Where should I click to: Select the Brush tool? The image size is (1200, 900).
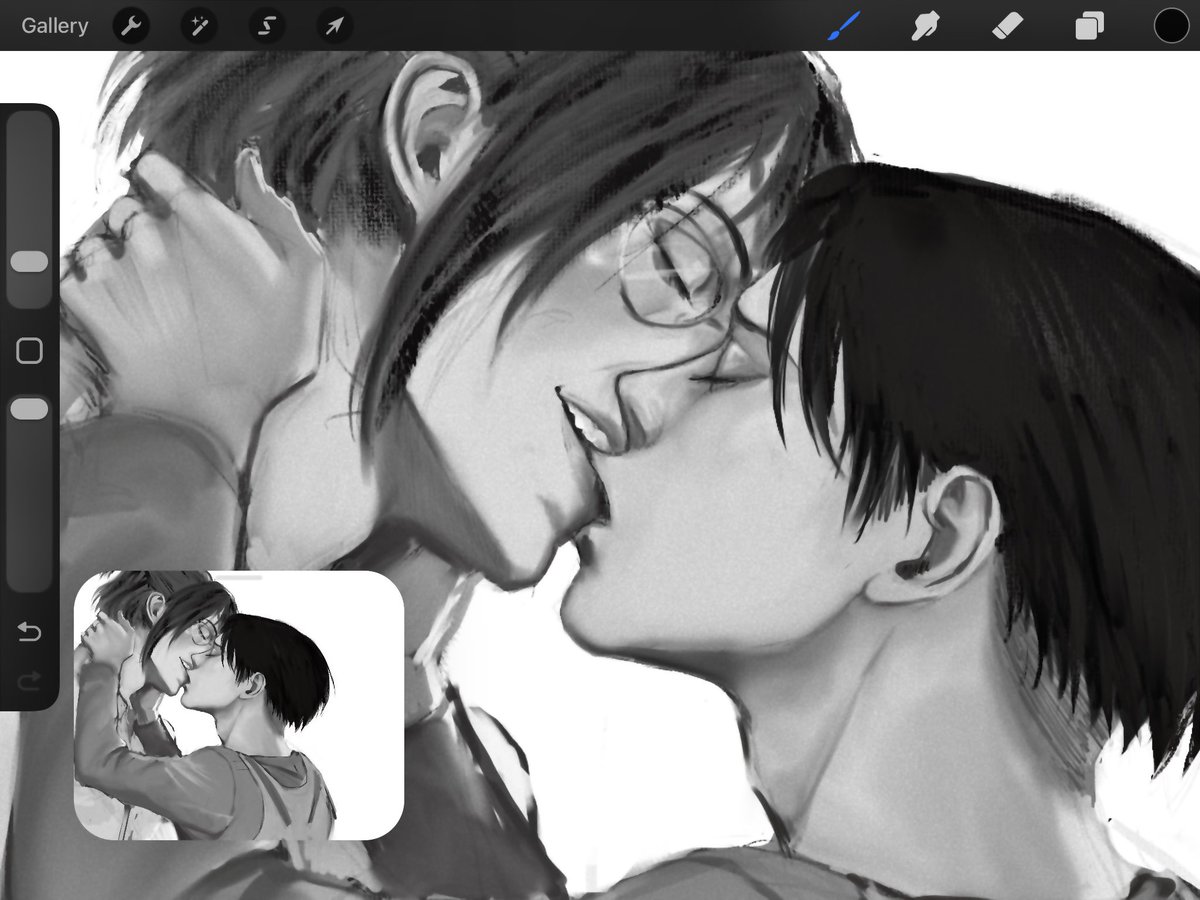pyautogui.click(x=843, y=26)
